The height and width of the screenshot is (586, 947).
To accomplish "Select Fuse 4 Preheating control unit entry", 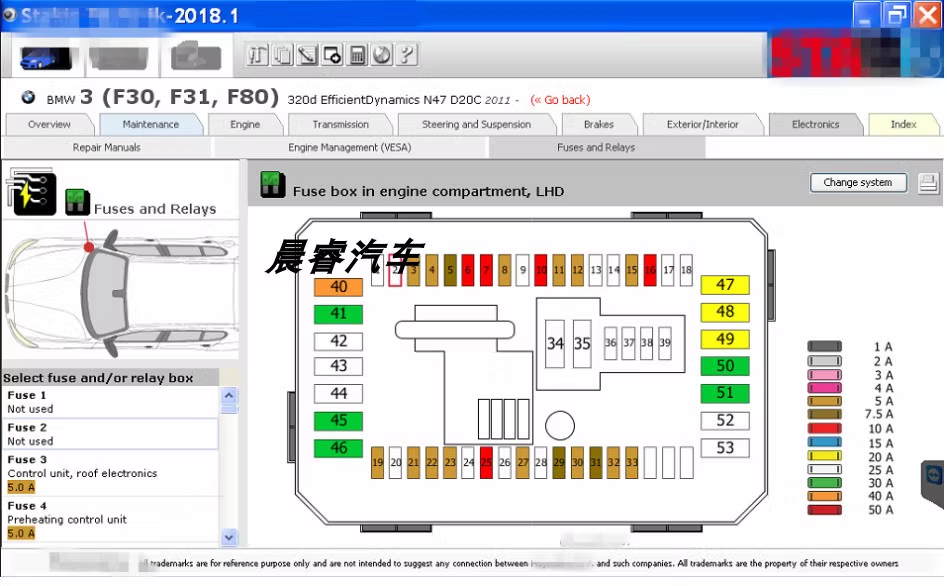I will (x=111, y=519).
